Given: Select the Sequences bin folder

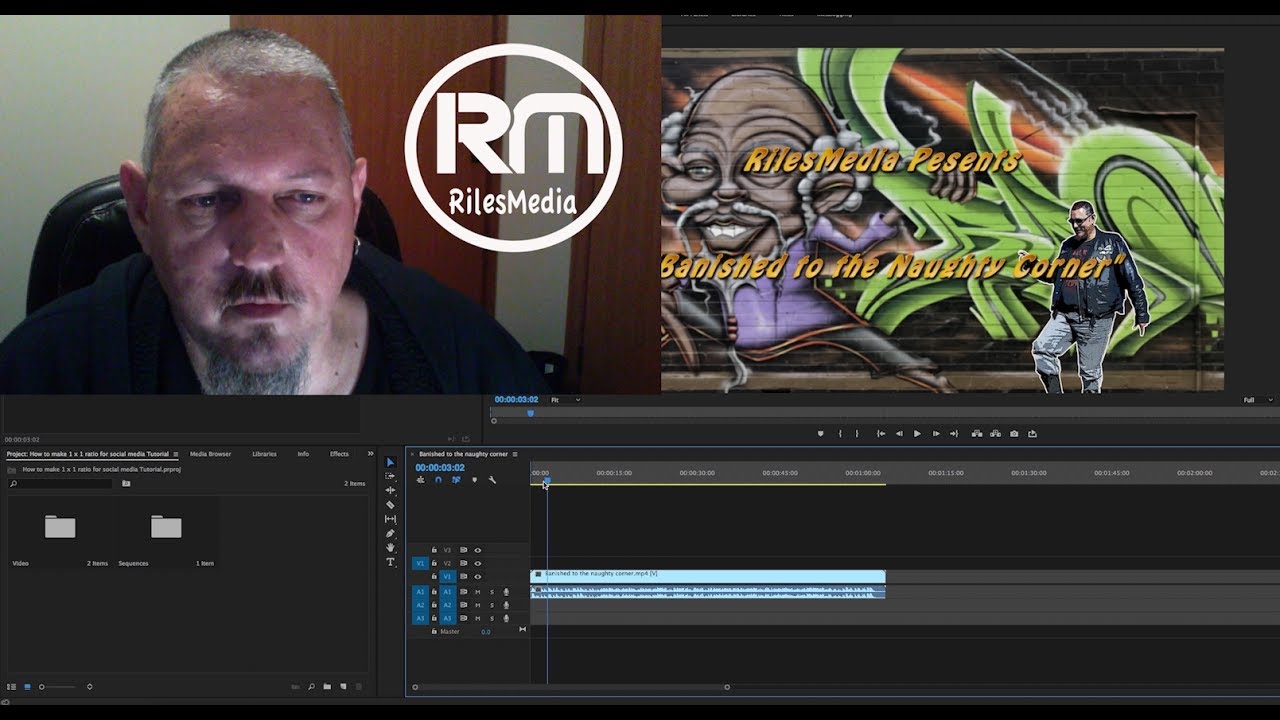Looking at the screenshot, I should pyautogui.click(x=166, y=526).
